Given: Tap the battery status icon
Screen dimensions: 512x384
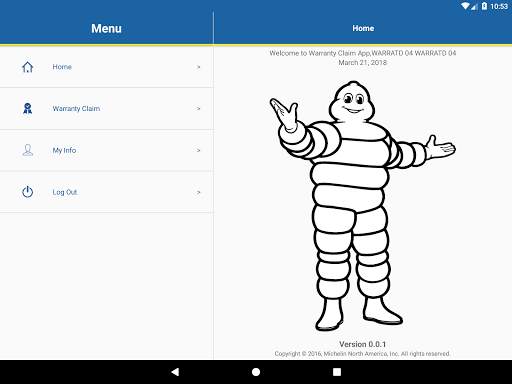Looking at the screenshot, I should click(x=484, y=6).
